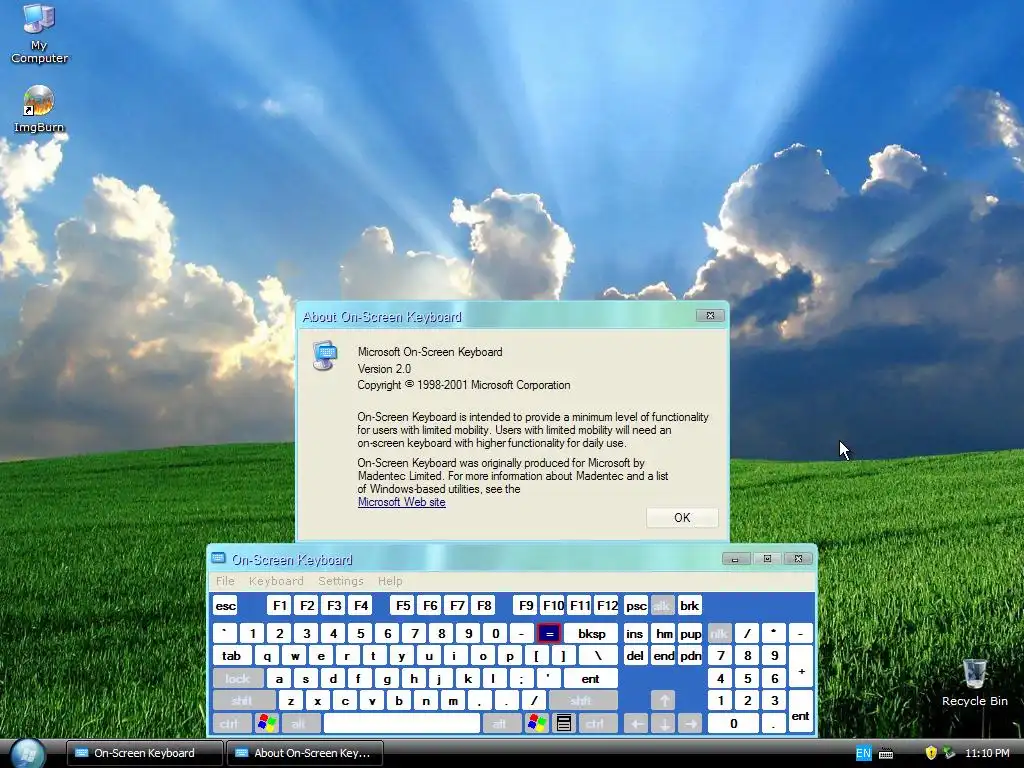The image size is (1024, 768).
Task: Click the network tray icon beside clock
Action: click(949, 753)
